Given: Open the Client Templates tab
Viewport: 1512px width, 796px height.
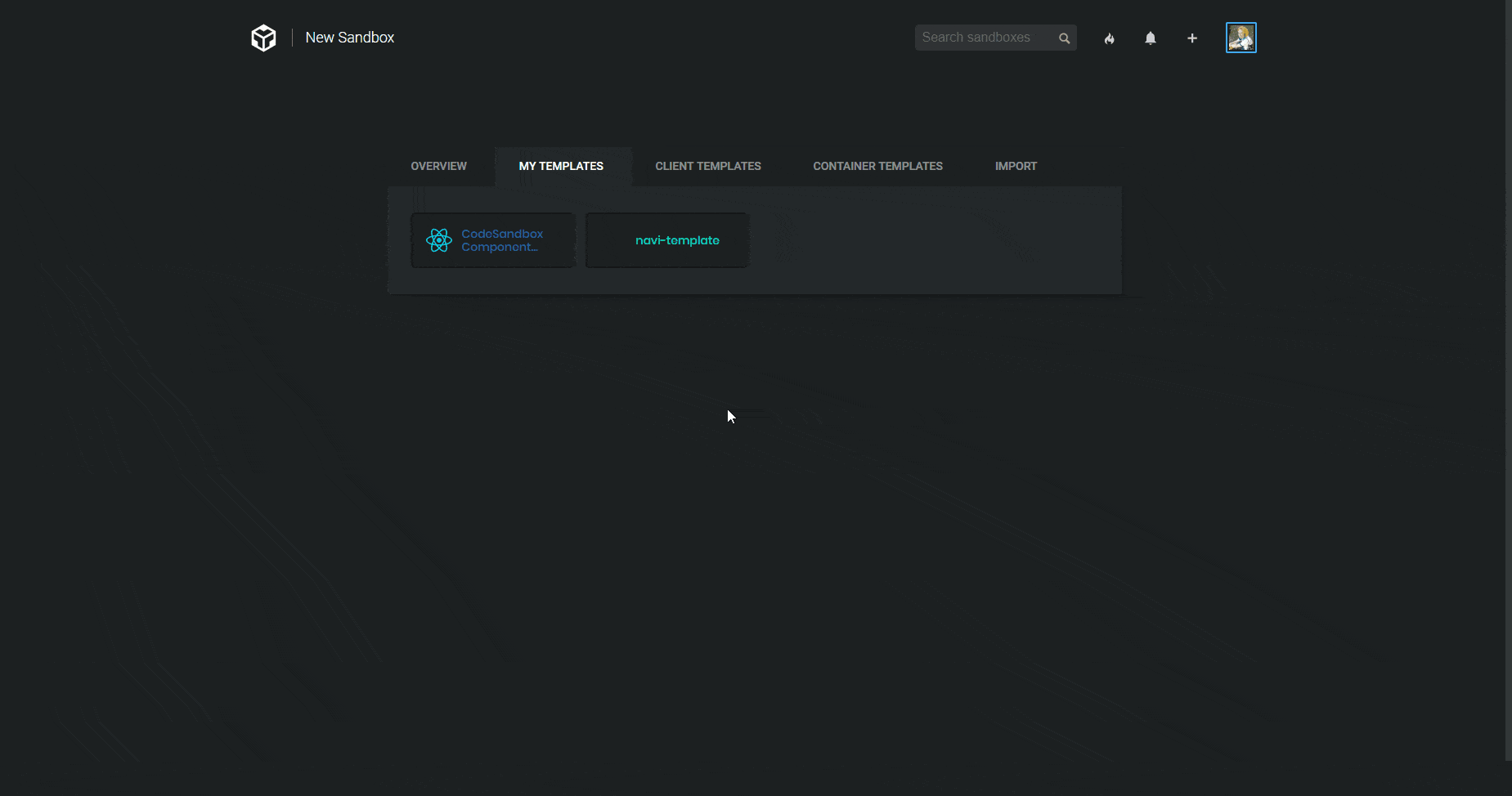Looking at the screenshot, I should point(707,166).
